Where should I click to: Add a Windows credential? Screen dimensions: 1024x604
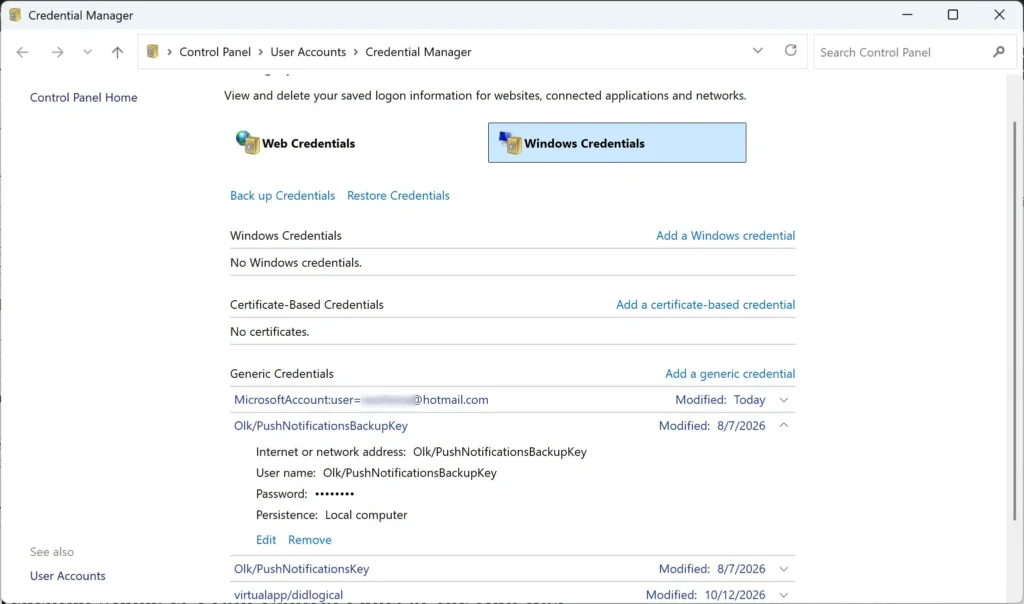click(x=726, y=236)
